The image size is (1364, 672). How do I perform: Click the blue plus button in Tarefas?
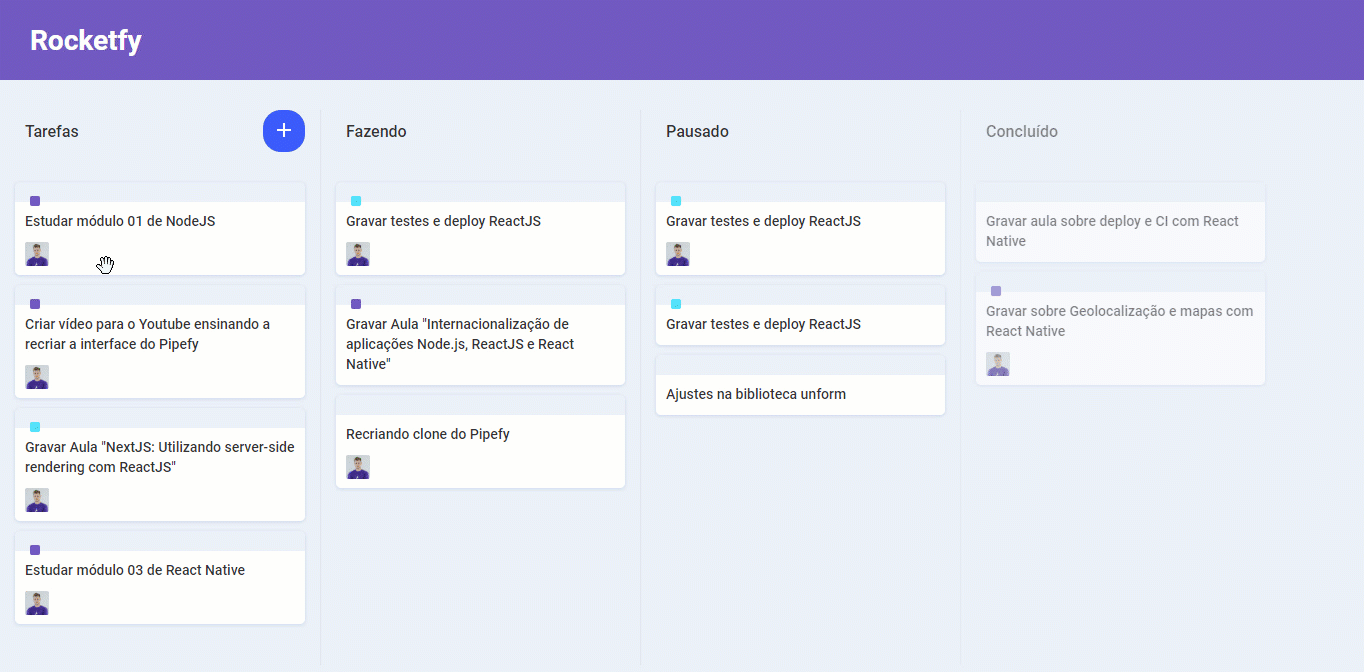pos(284,131)
